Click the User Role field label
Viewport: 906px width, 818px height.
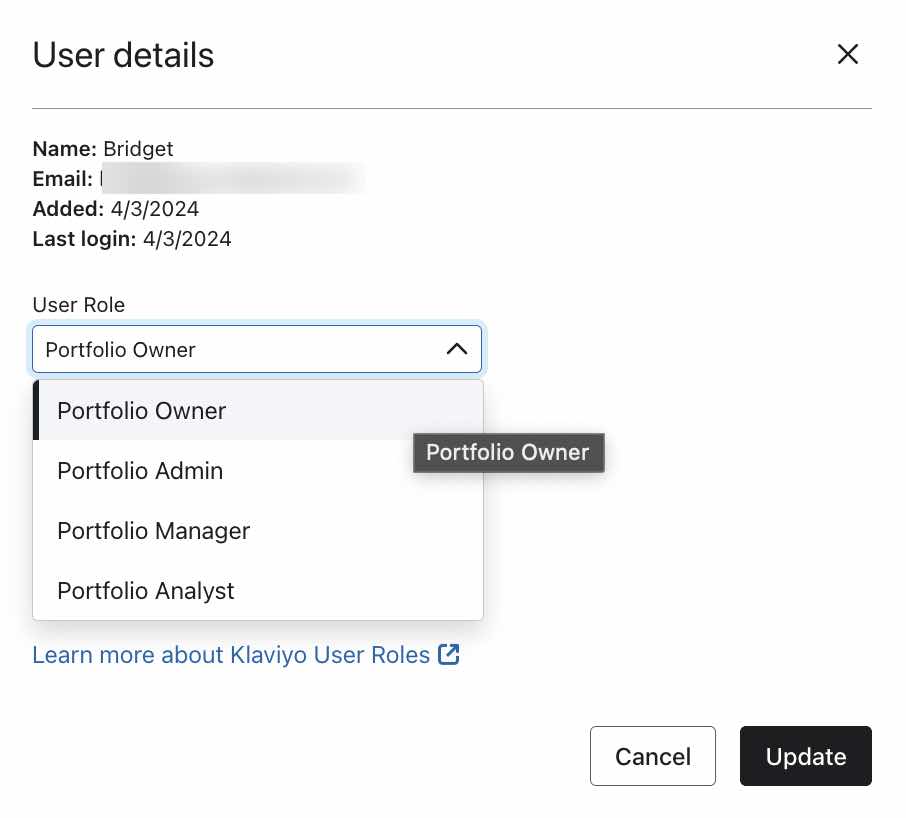(x=79, y=305)
